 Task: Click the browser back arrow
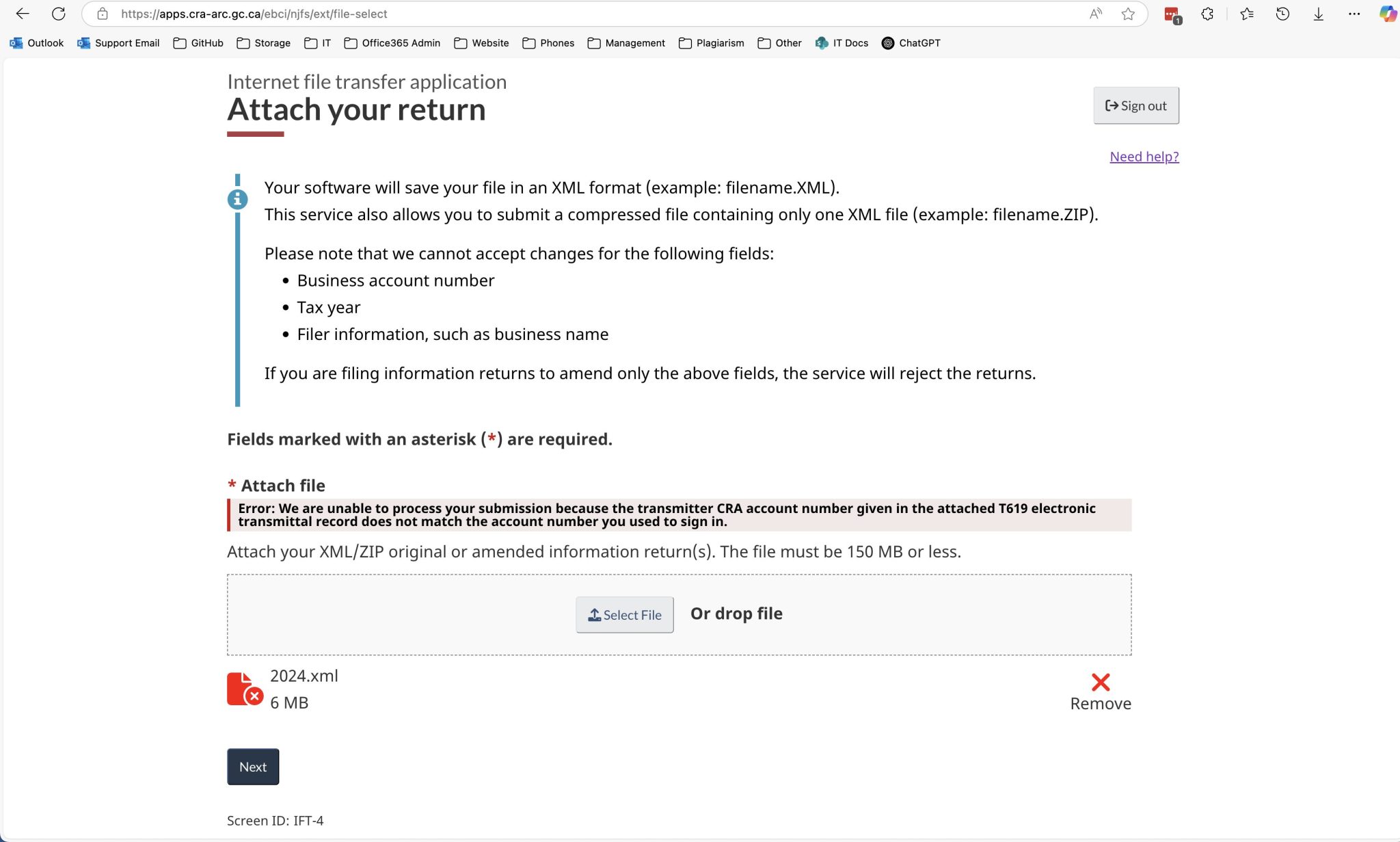coord(23,14)
